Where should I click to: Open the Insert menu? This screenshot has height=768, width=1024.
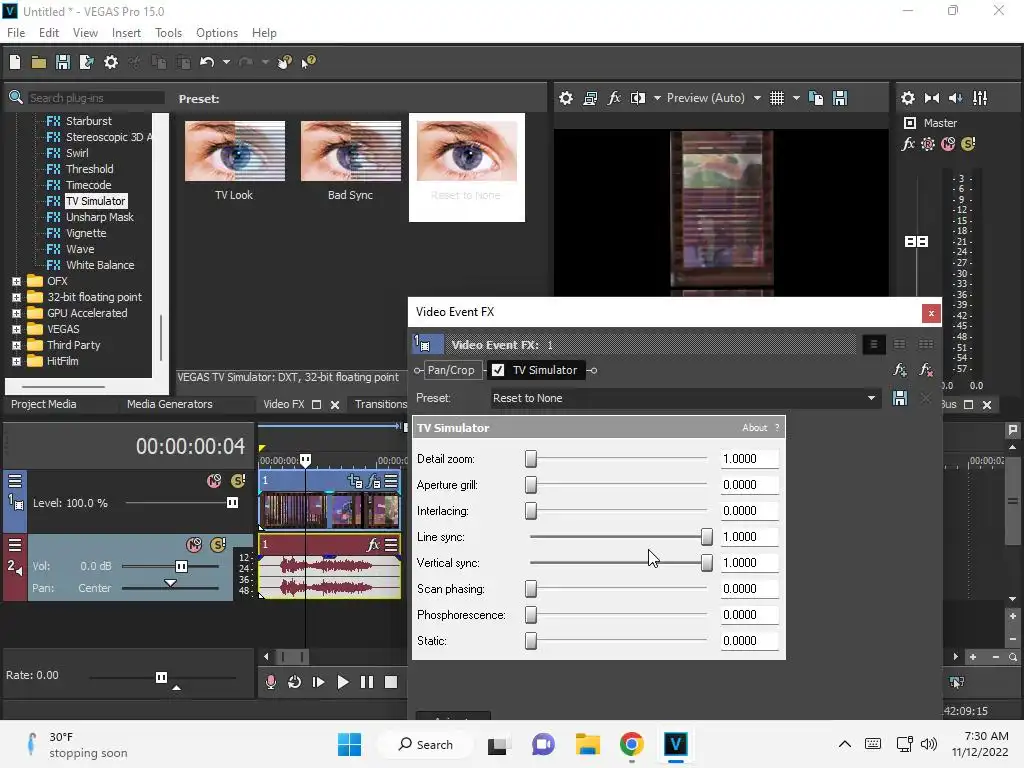[x=126, y=33]
